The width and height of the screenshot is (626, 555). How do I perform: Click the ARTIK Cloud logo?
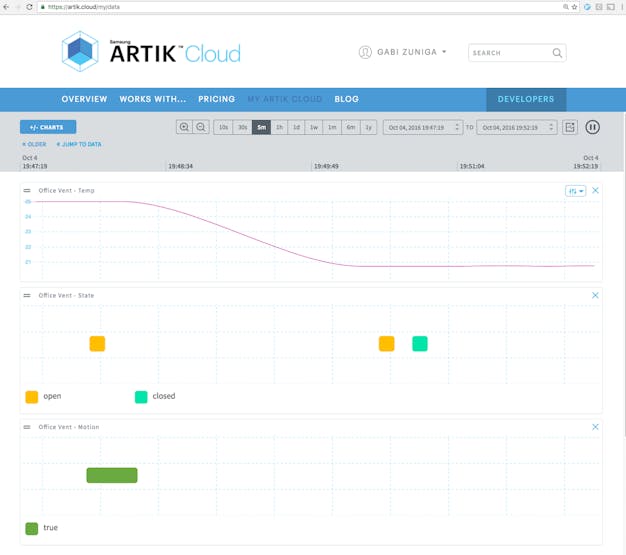151,52
